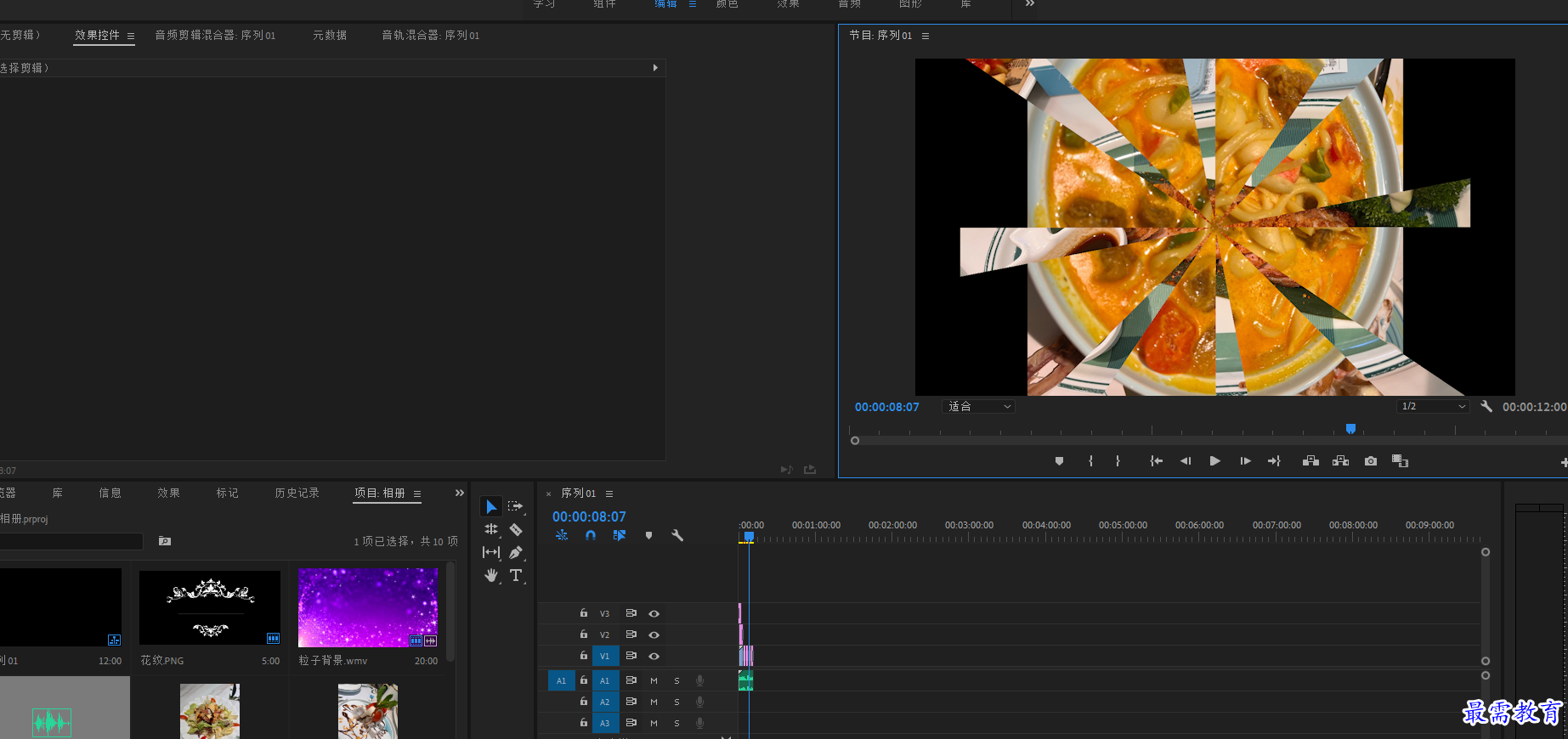Toggle timeline snapping magnet
The image size is (1568, 739).
point(591,535)
